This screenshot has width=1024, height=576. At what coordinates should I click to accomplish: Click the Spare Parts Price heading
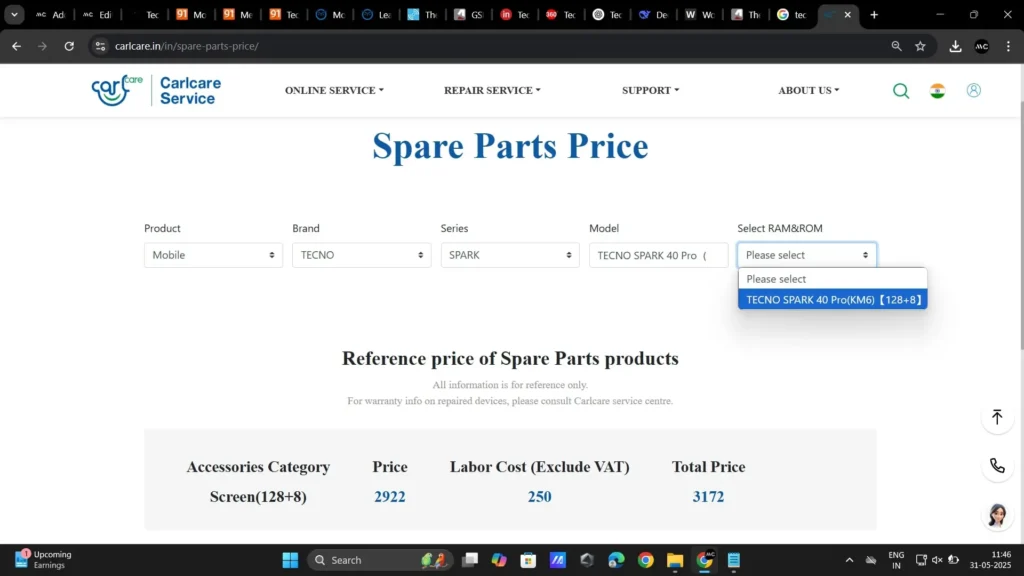tap(510, 146)
